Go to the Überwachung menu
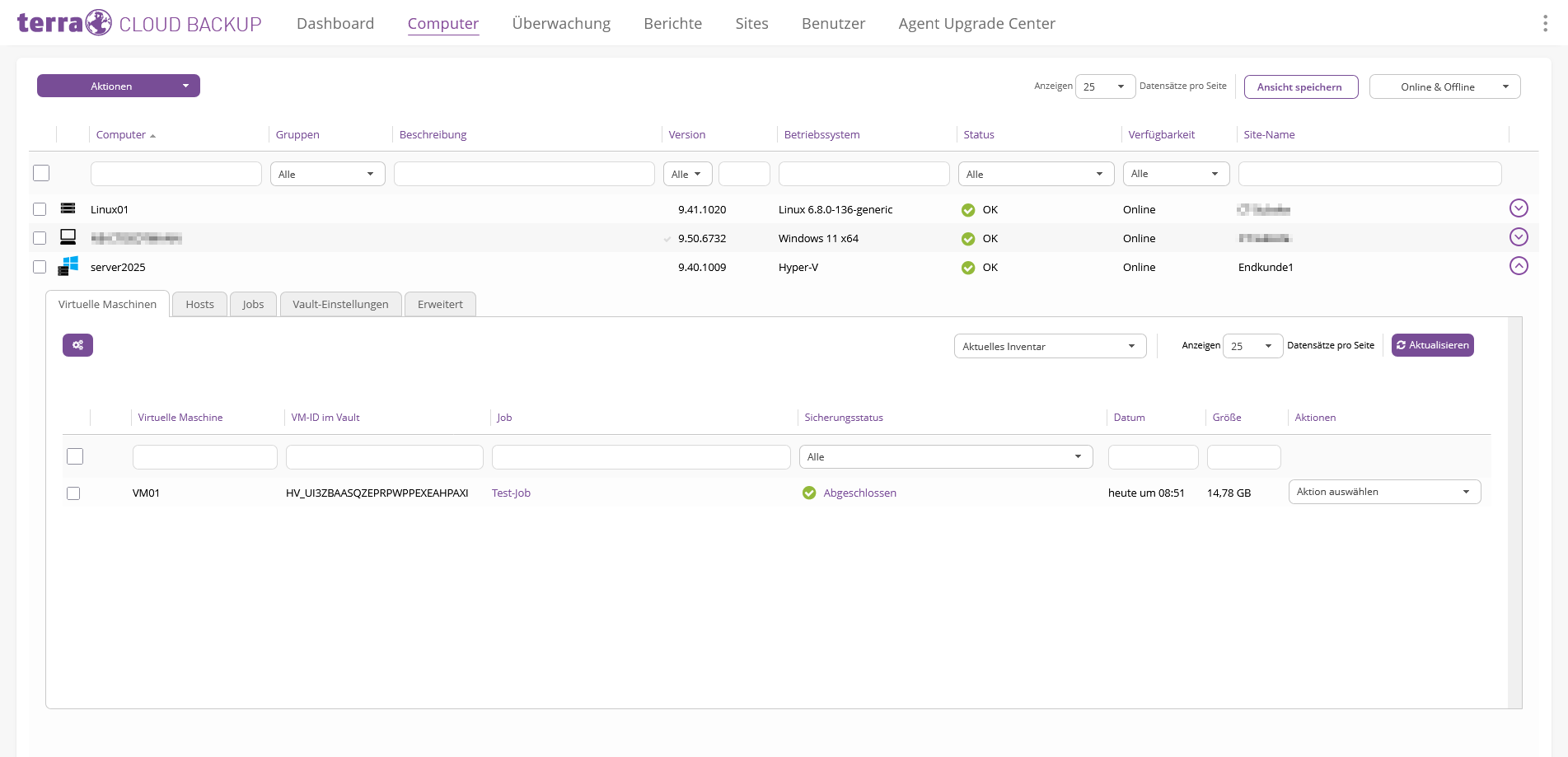The image size is (1568, 757). click(561, 24)
